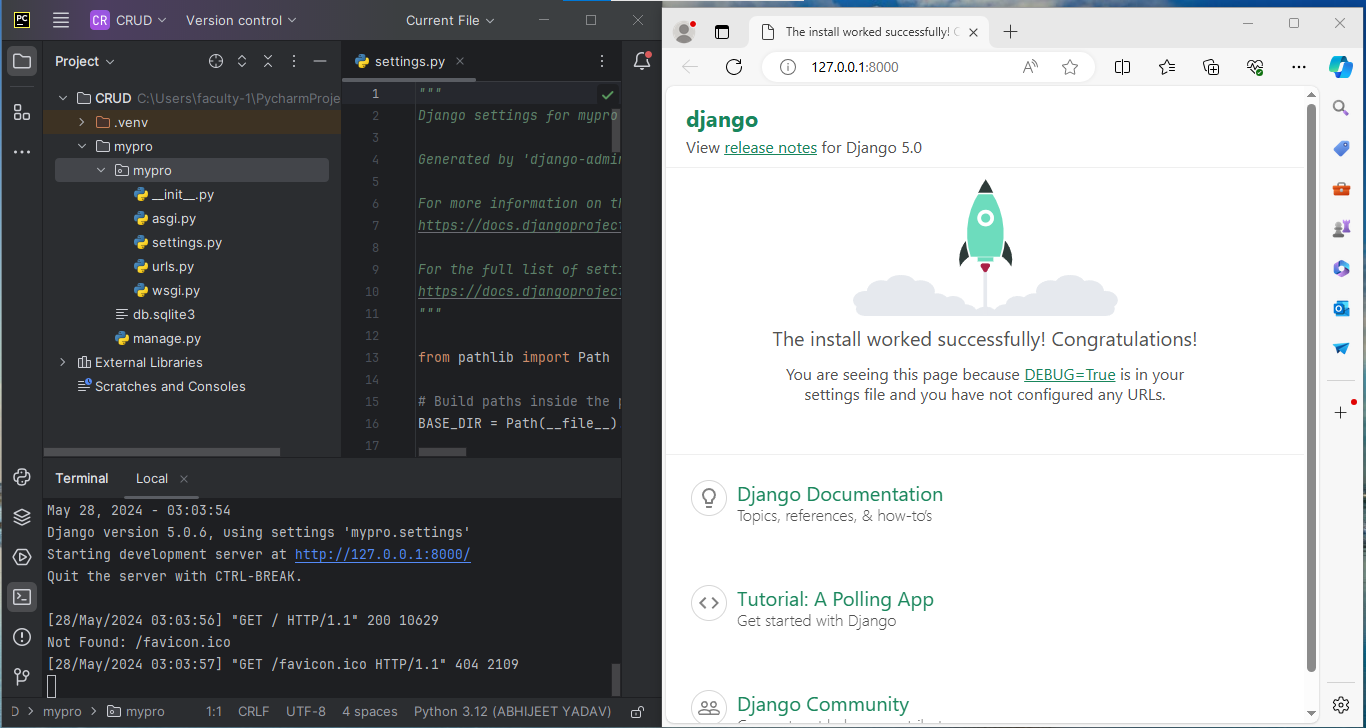Image resolution: width=1366 pixels, height=728 pixels.
Task: Click Collapse All icon in Project panel
Action: pos(268,61)
